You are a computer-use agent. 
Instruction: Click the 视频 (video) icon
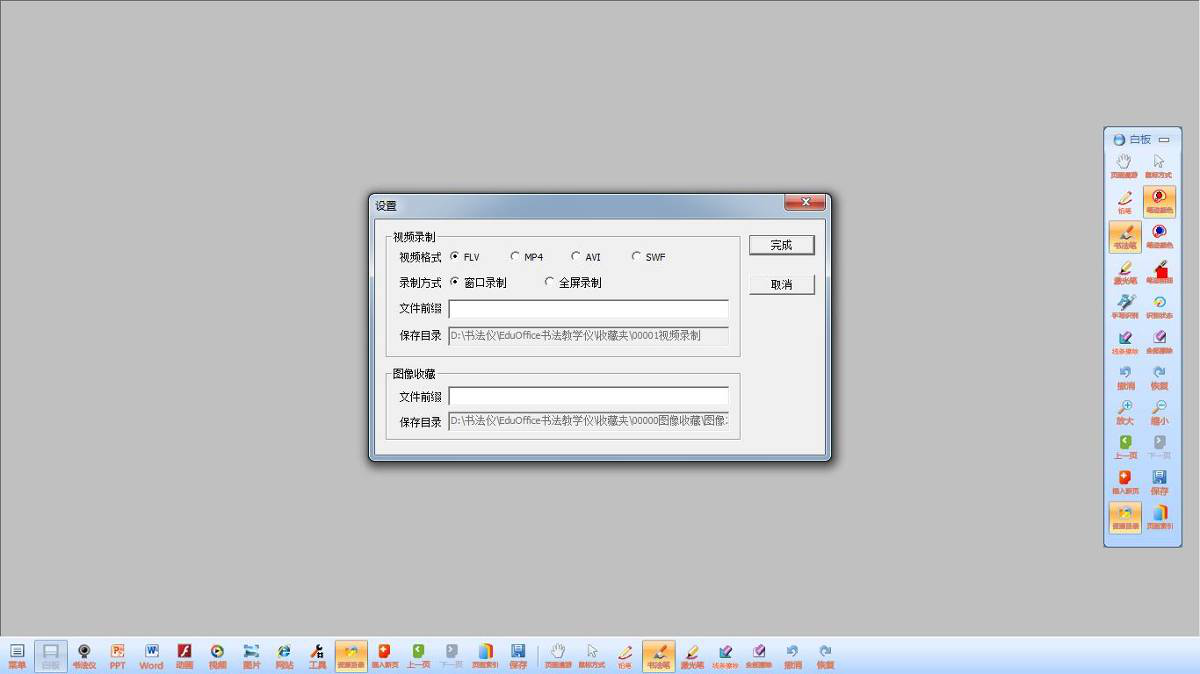point(217,655)
